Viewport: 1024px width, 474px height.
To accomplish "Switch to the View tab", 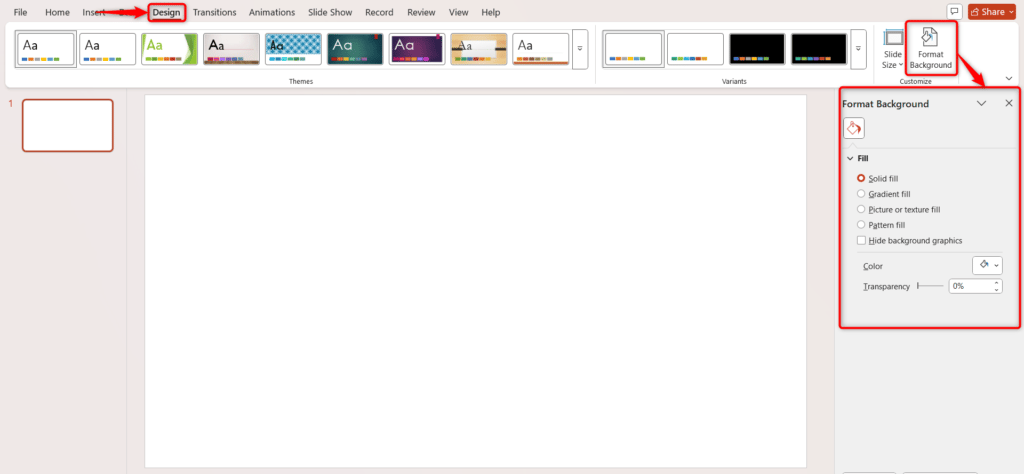I will coord(458,12).
